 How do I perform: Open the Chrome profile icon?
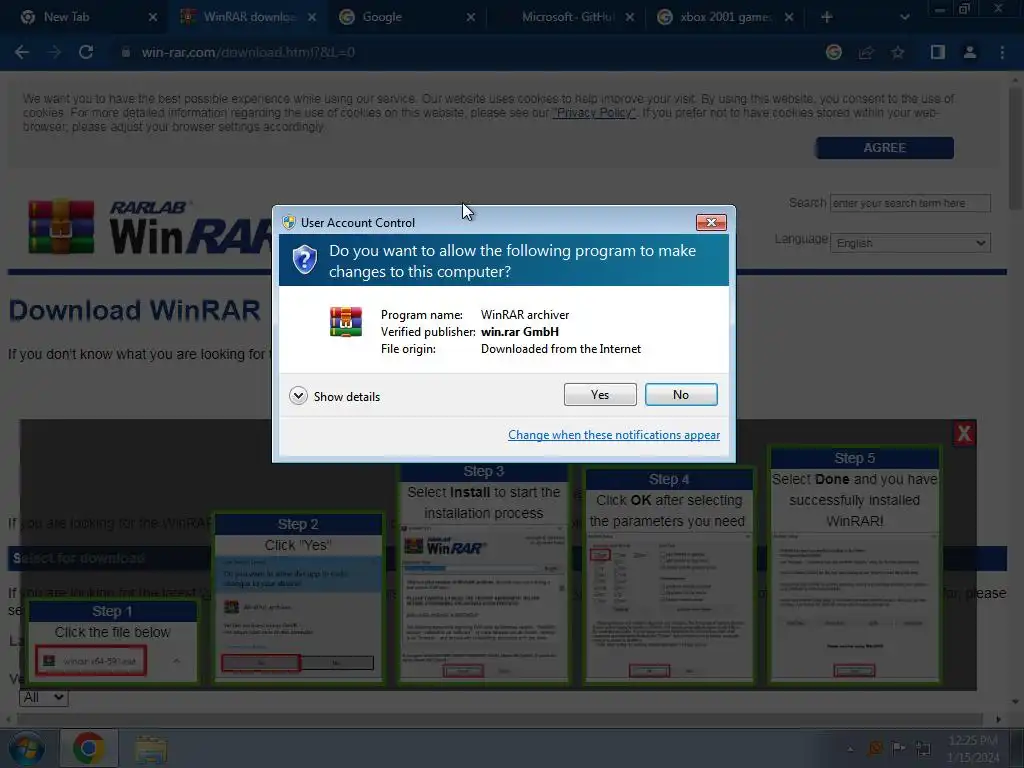(x=970, y=52)
